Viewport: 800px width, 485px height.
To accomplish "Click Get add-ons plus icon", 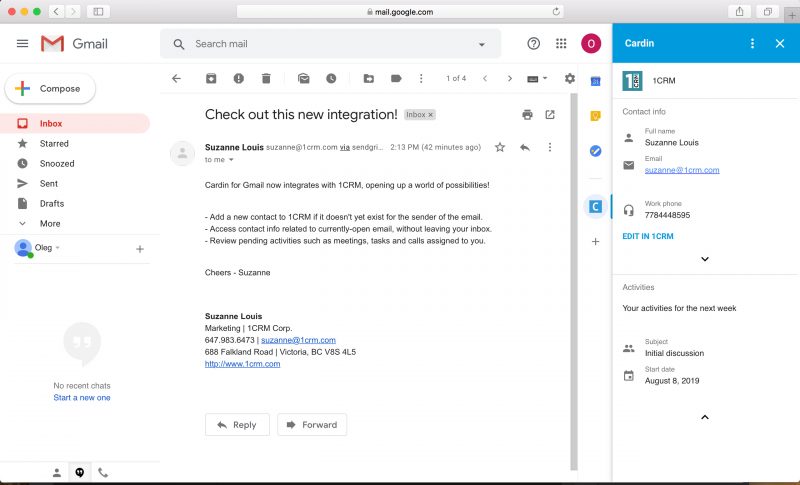I will [x=595, y=242].
